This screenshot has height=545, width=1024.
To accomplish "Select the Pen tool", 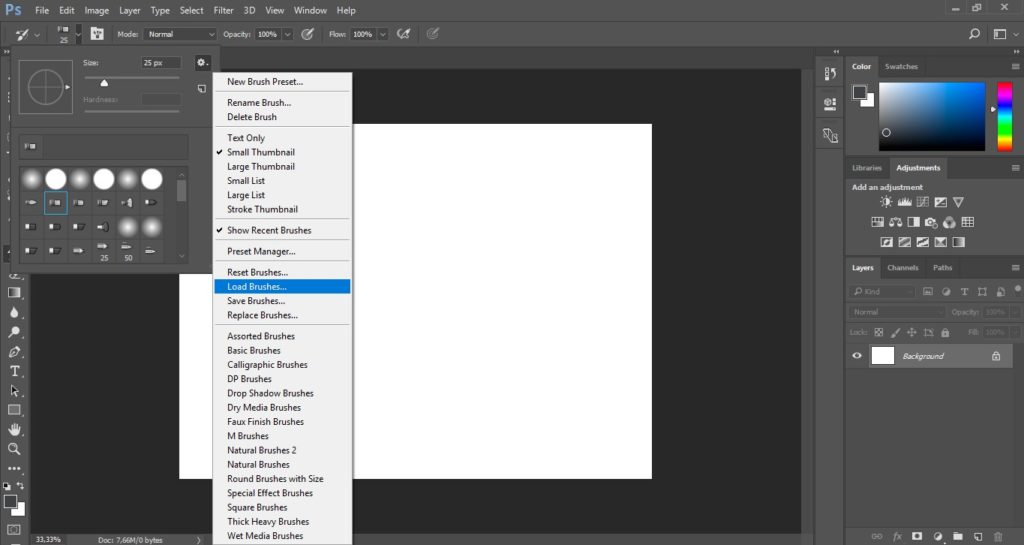I will [x=14, y=352].
